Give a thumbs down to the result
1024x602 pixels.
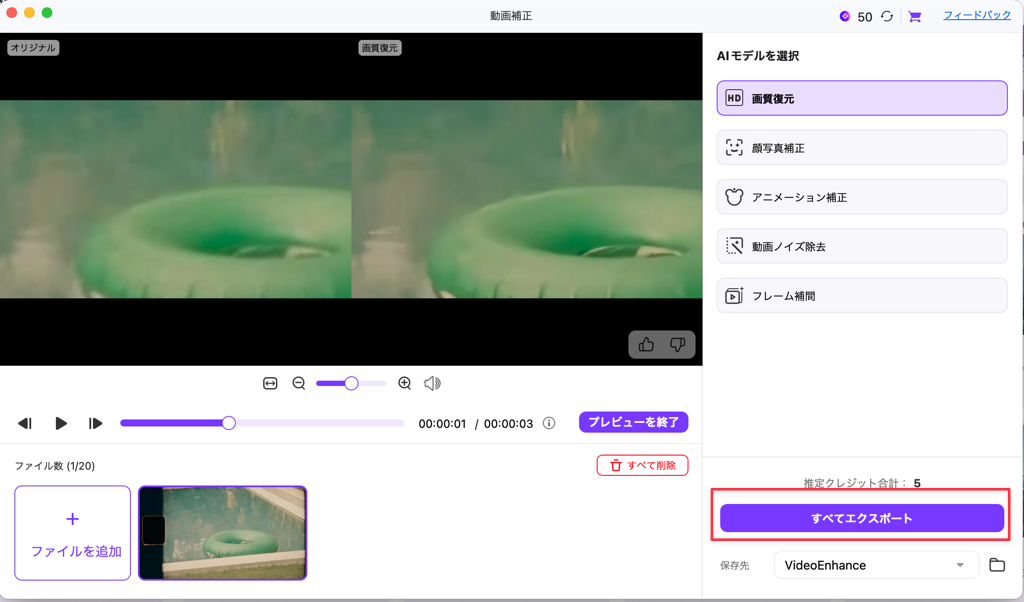click(x=678, y=344)
